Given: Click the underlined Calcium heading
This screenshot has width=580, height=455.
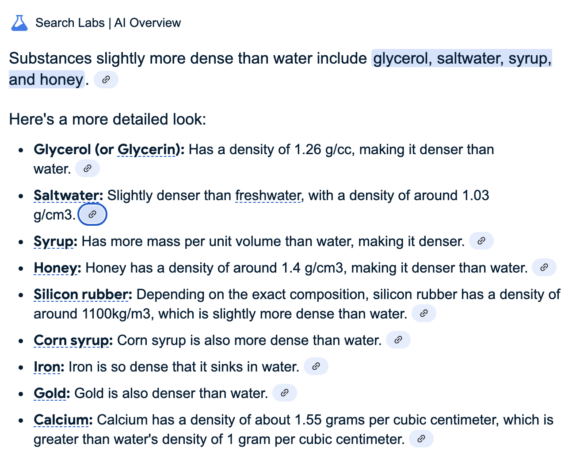Looking at the screenshot, I should pos(63,420).
